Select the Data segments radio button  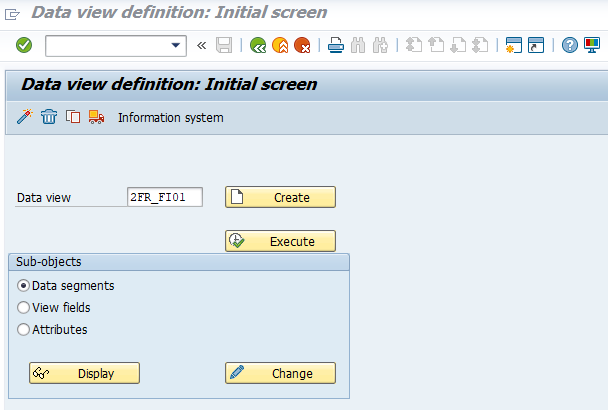click(x=24, y=285)
